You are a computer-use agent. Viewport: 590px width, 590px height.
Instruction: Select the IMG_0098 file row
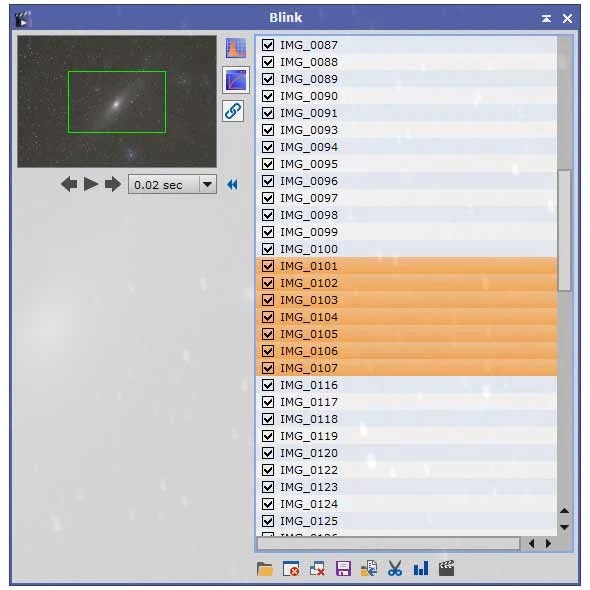[x=406, y=215]
